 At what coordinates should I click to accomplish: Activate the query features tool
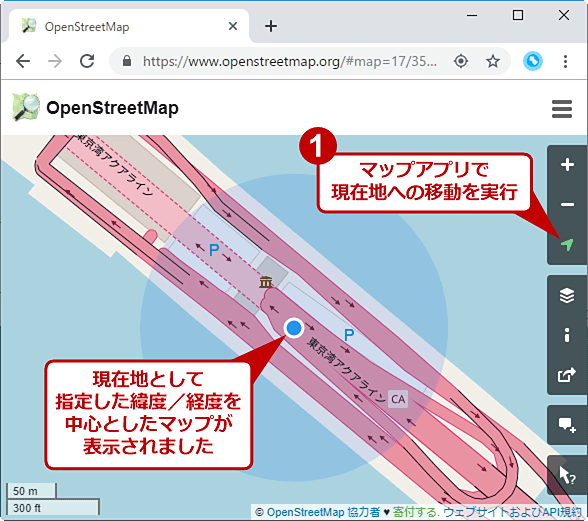click(x=567, y=475)
